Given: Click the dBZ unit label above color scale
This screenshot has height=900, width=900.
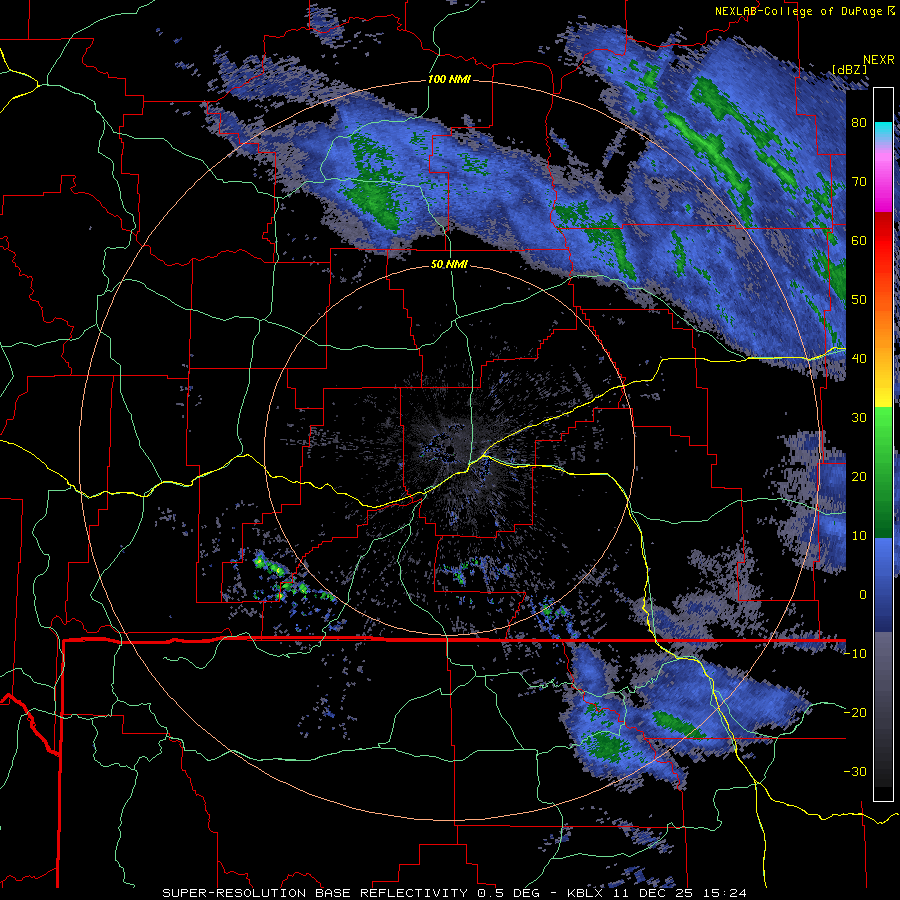Looking at the screenshot, I should 849,69.
